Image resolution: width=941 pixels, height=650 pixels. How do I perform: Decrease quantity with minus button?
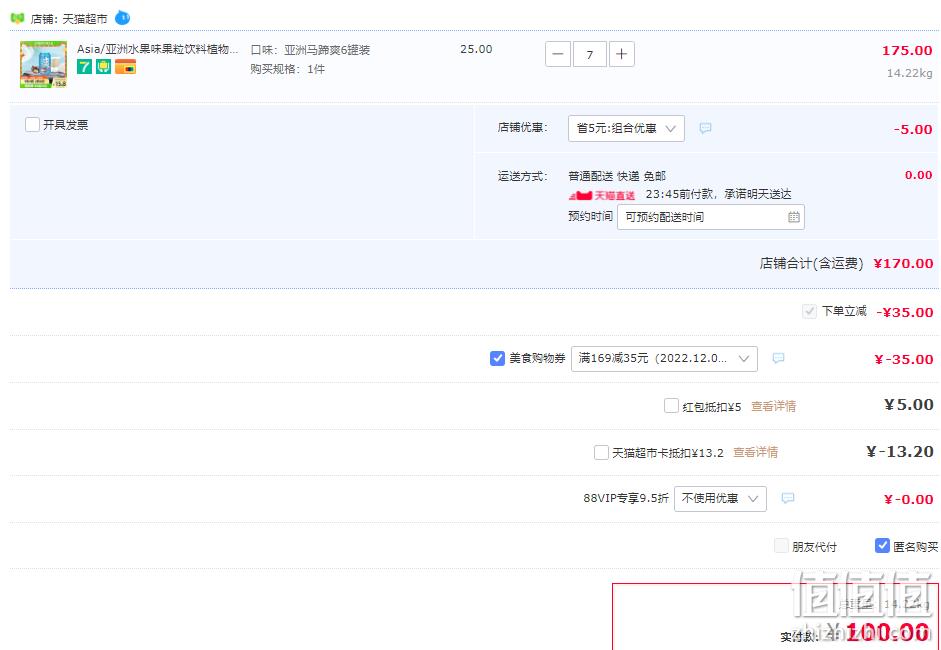point(558,55)
